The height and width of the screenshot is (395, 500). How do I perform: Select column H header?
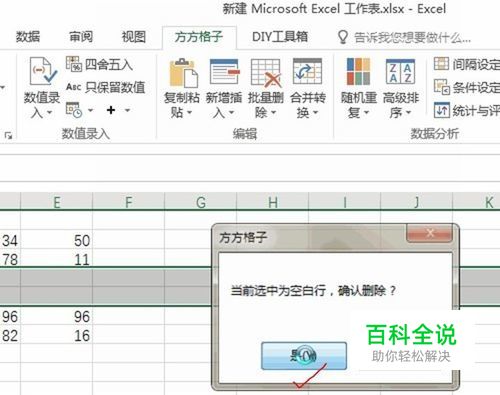click(x=273, y=202)
